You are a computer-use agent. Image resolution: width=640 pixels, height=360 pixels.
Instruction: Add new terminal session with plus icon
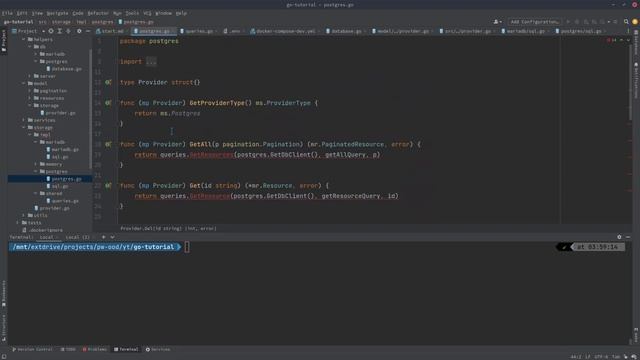click(x=104, y=237)
